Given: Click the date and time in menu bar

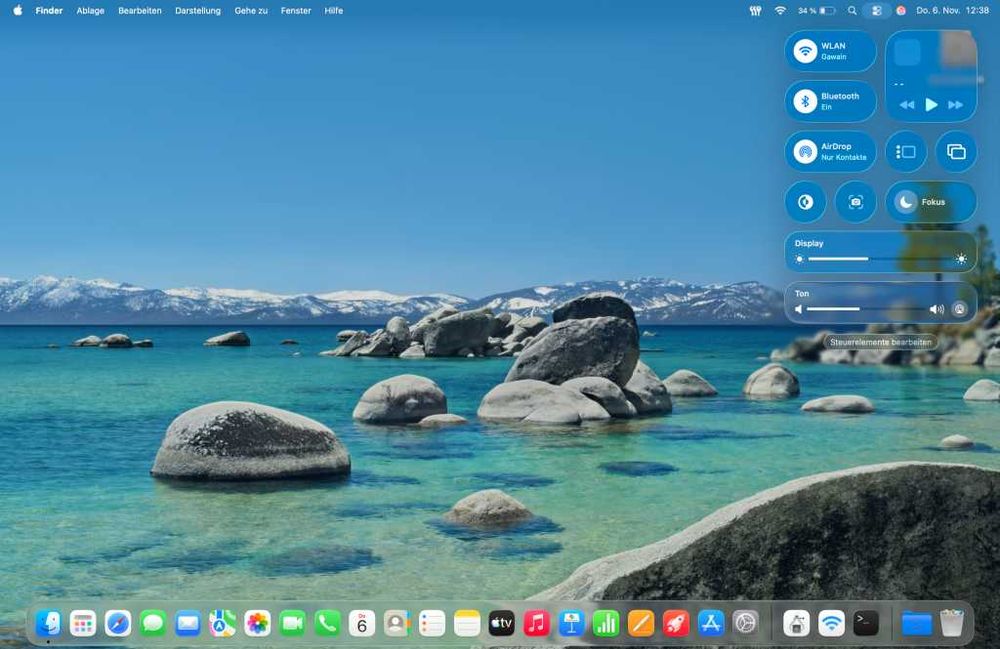Looking at the screenshot, I should (953, 10).
